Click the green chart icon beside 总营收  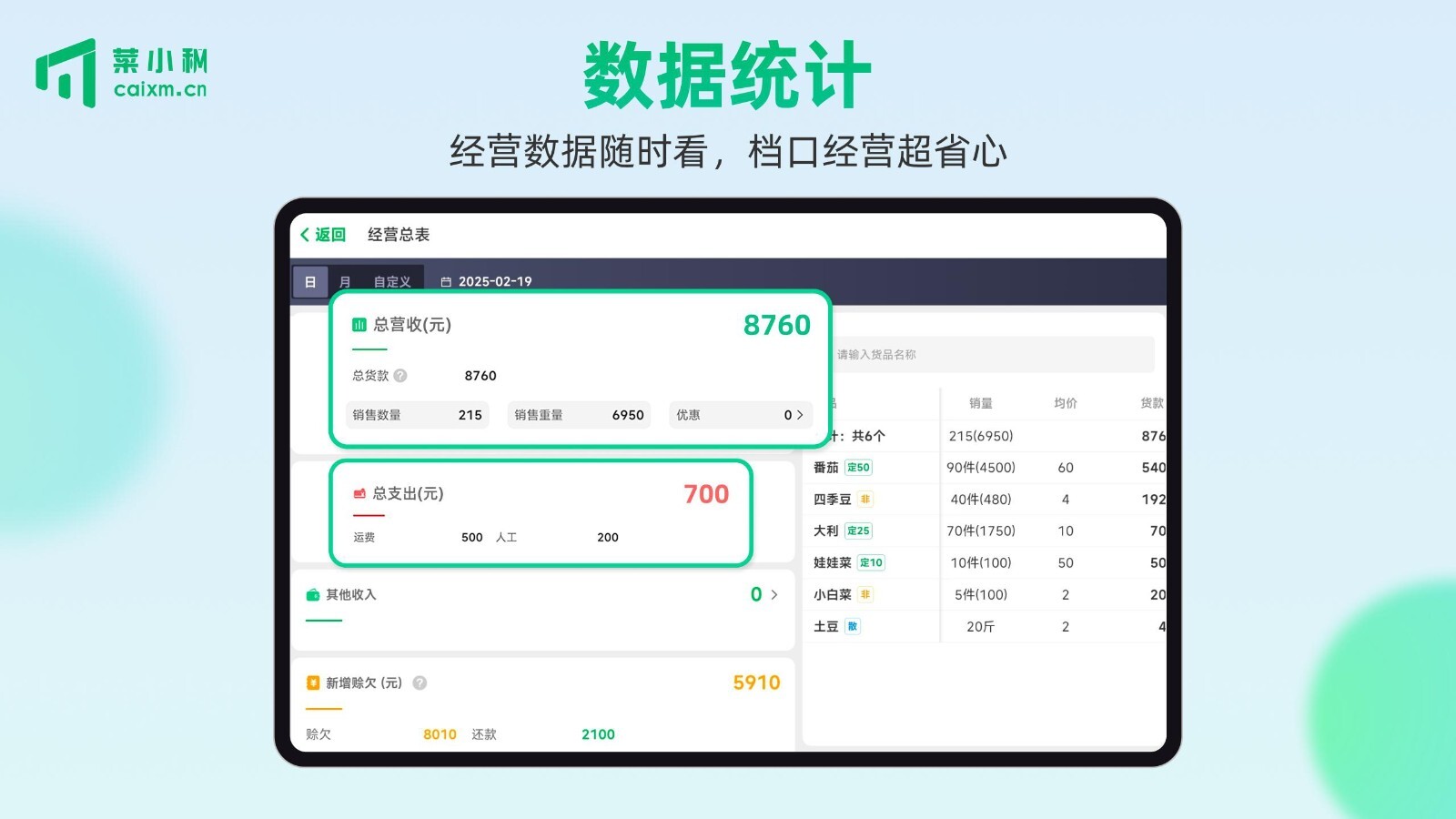359,325
